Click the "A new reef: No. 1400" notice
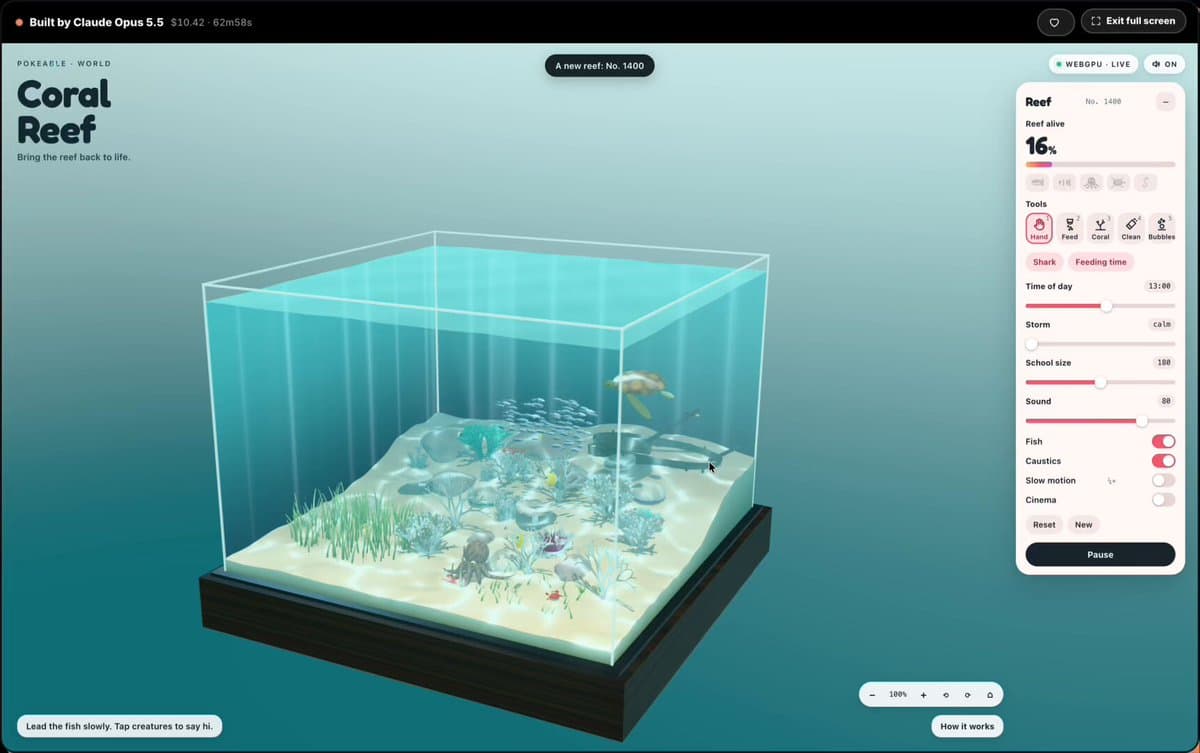1200x753 pixels. [600, 66]
